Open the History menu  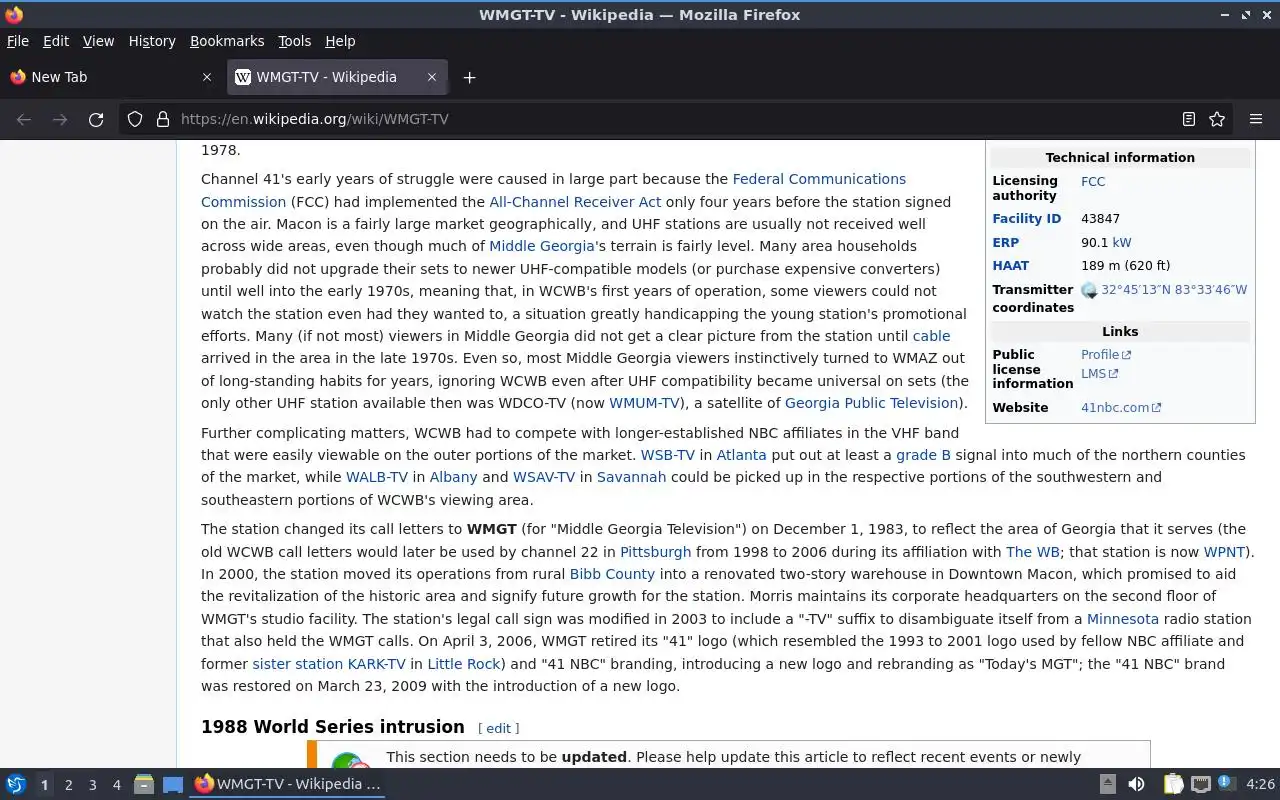[152, 41]
